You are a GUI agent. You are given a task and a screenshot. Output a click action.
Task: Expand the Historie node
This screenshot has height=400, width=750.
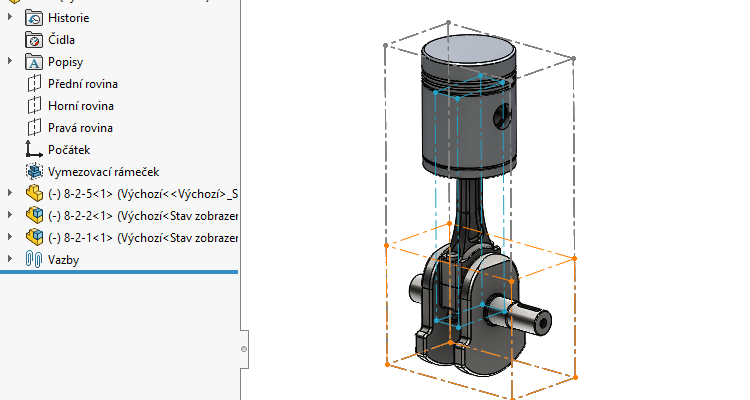(10, 17)
